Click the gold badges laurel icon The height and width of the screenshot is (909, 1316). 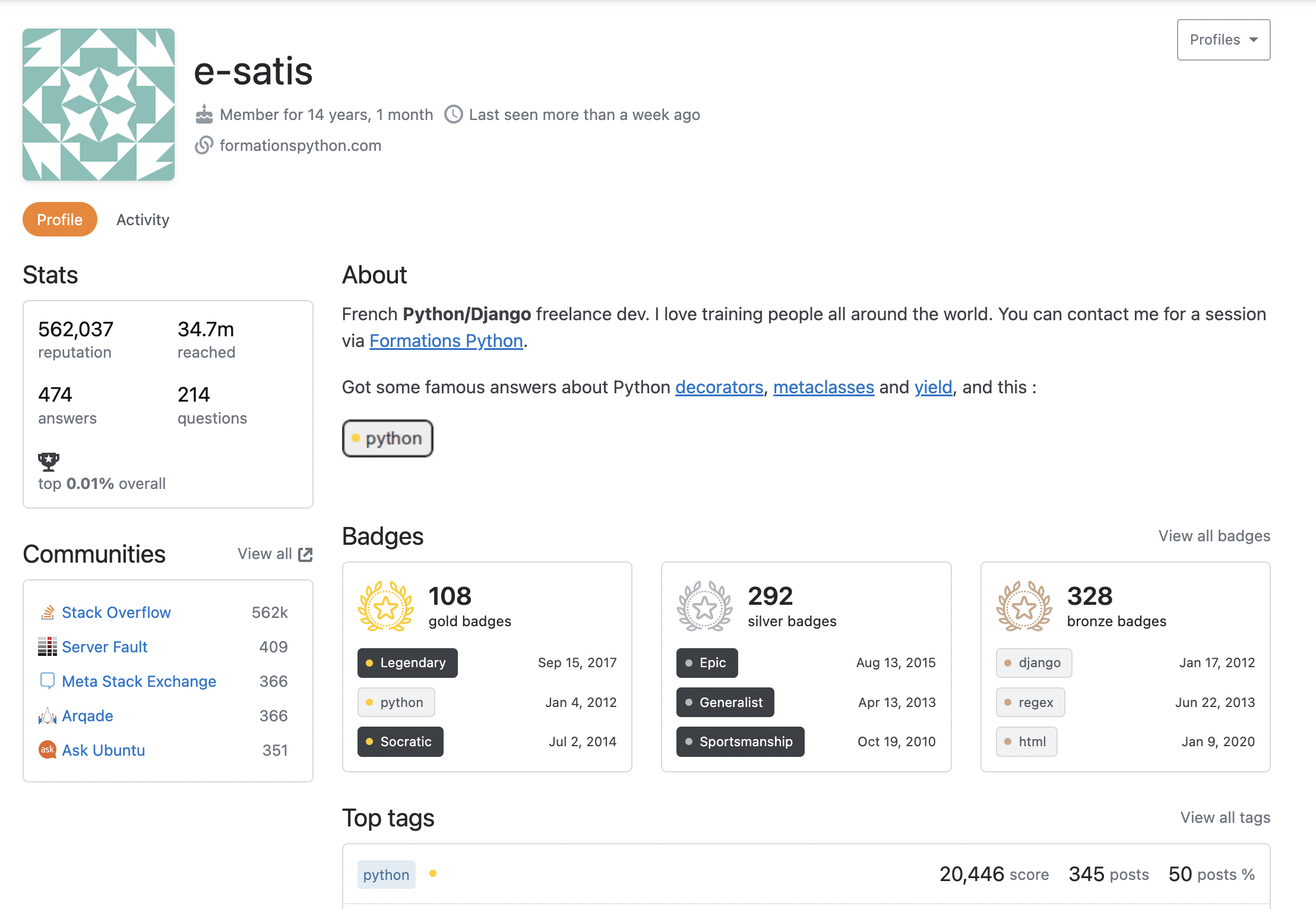(x=386, y=607)
